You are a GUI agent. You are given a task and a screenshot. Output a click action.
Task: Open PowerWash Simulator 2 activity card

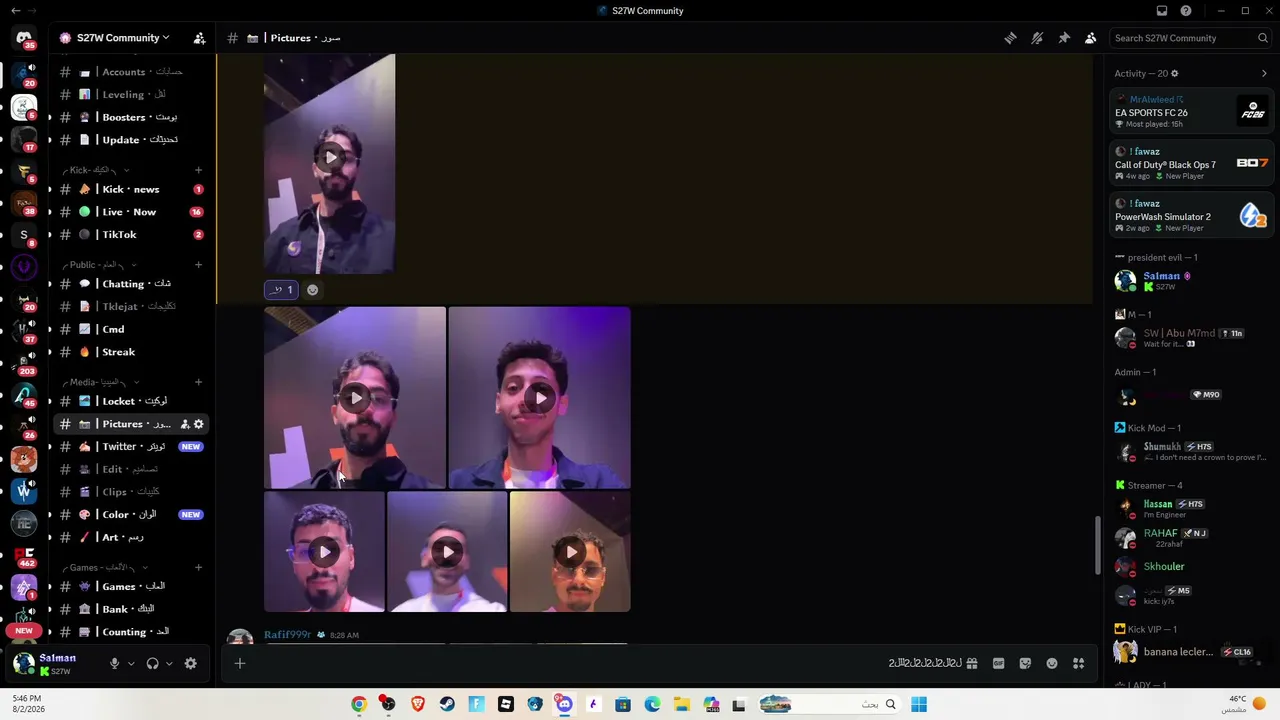click(x=1191, y=215)
